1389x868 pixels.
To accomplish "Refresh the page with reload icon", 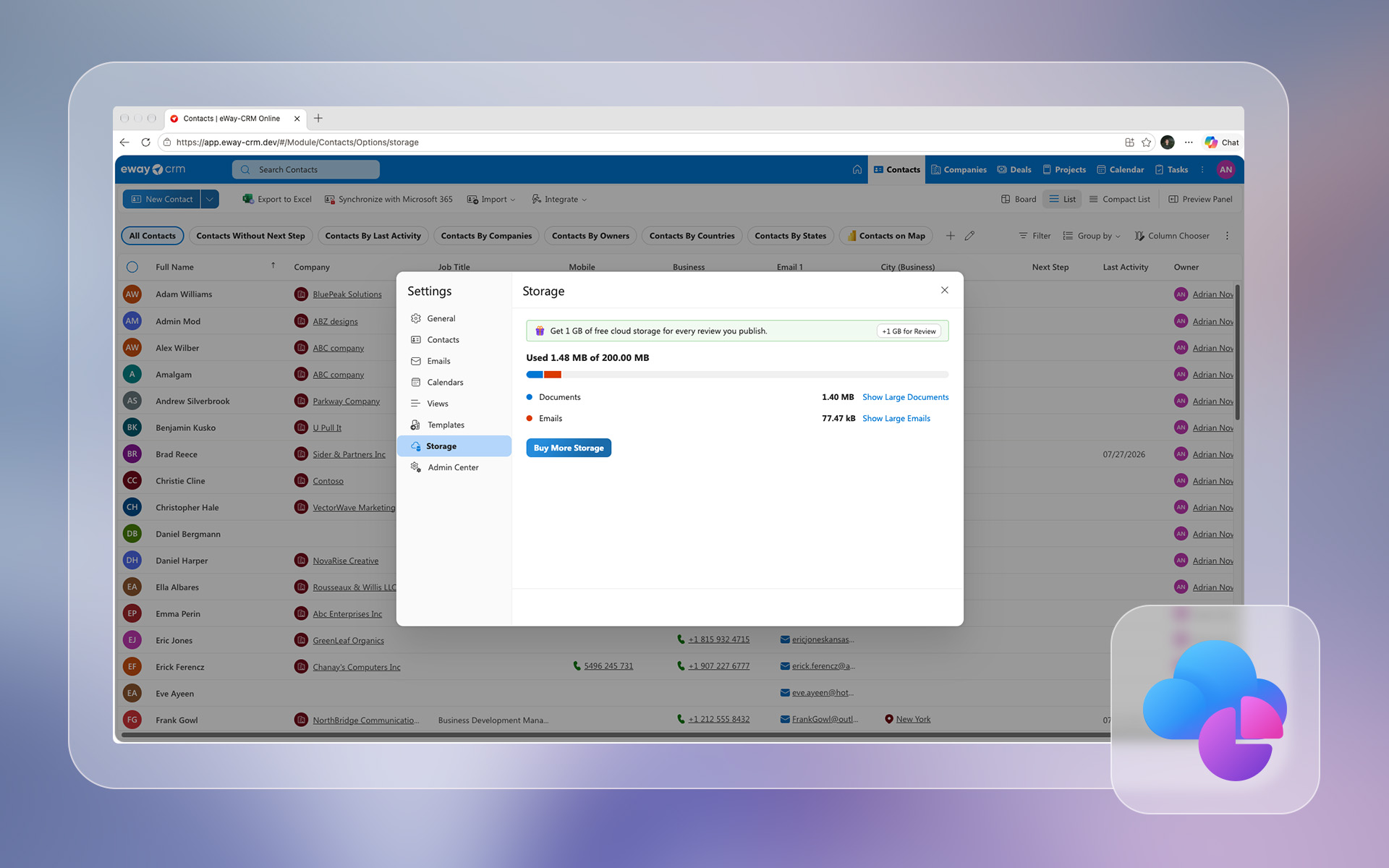I will 145,142.
